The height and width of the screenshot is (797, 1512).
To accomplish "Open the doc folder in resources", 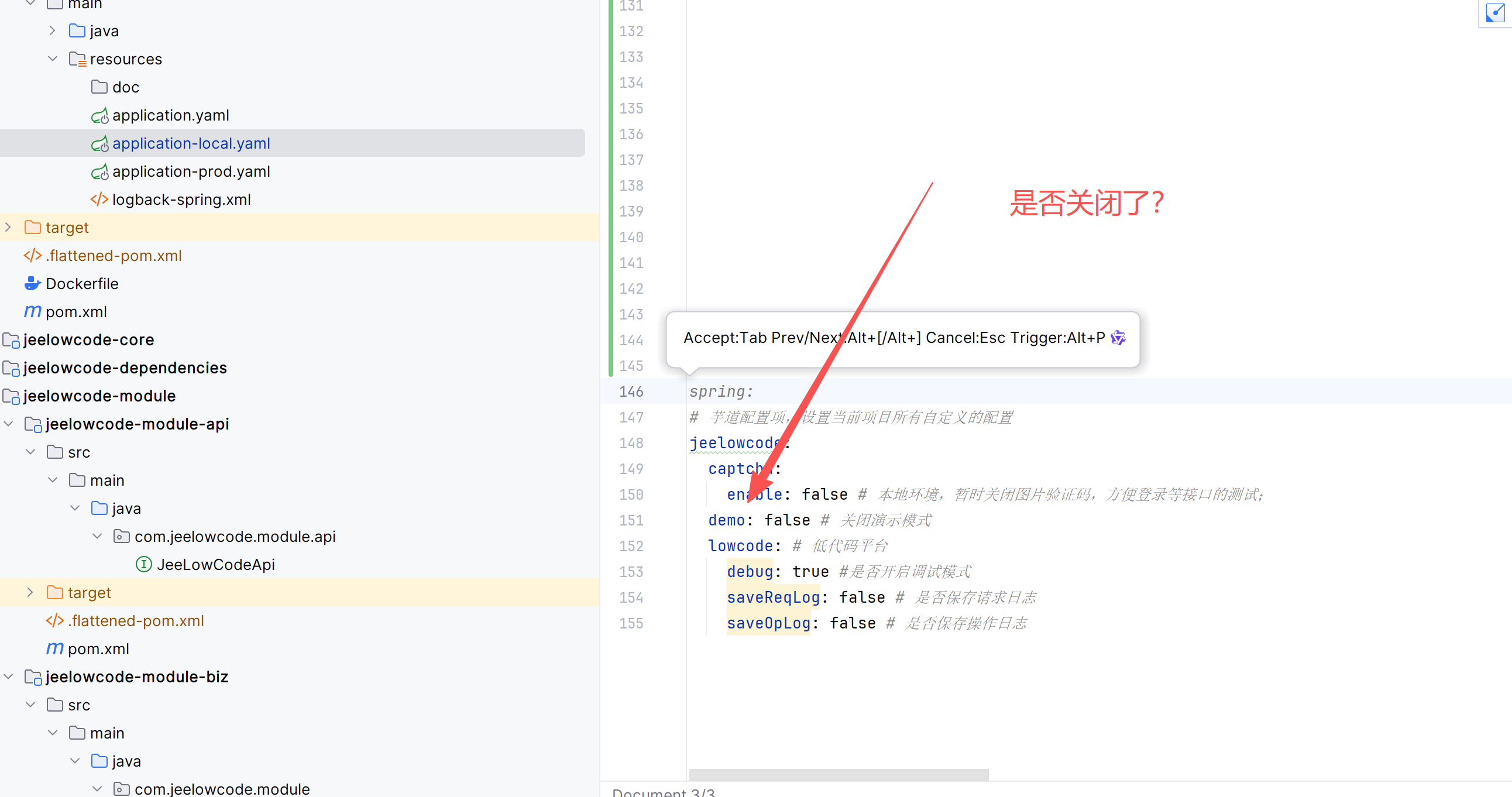I will (126, 87).
